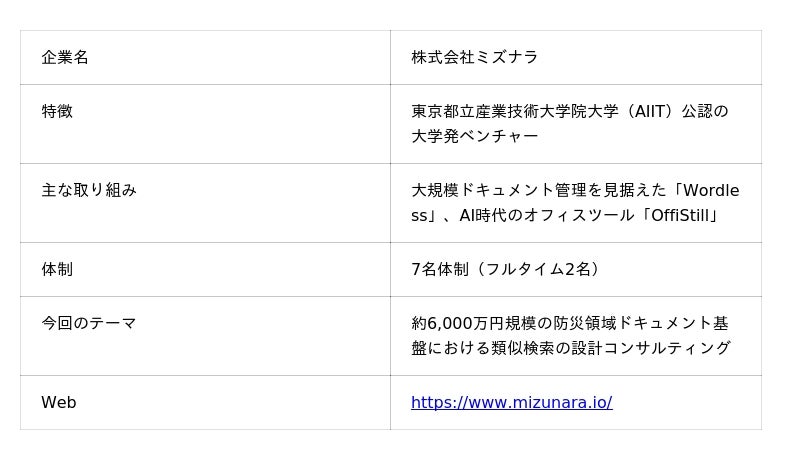Click the フルタイム2名 text in parentheses
The height and width of the screenshot is (460, 800).
click(x=539, y=270)
